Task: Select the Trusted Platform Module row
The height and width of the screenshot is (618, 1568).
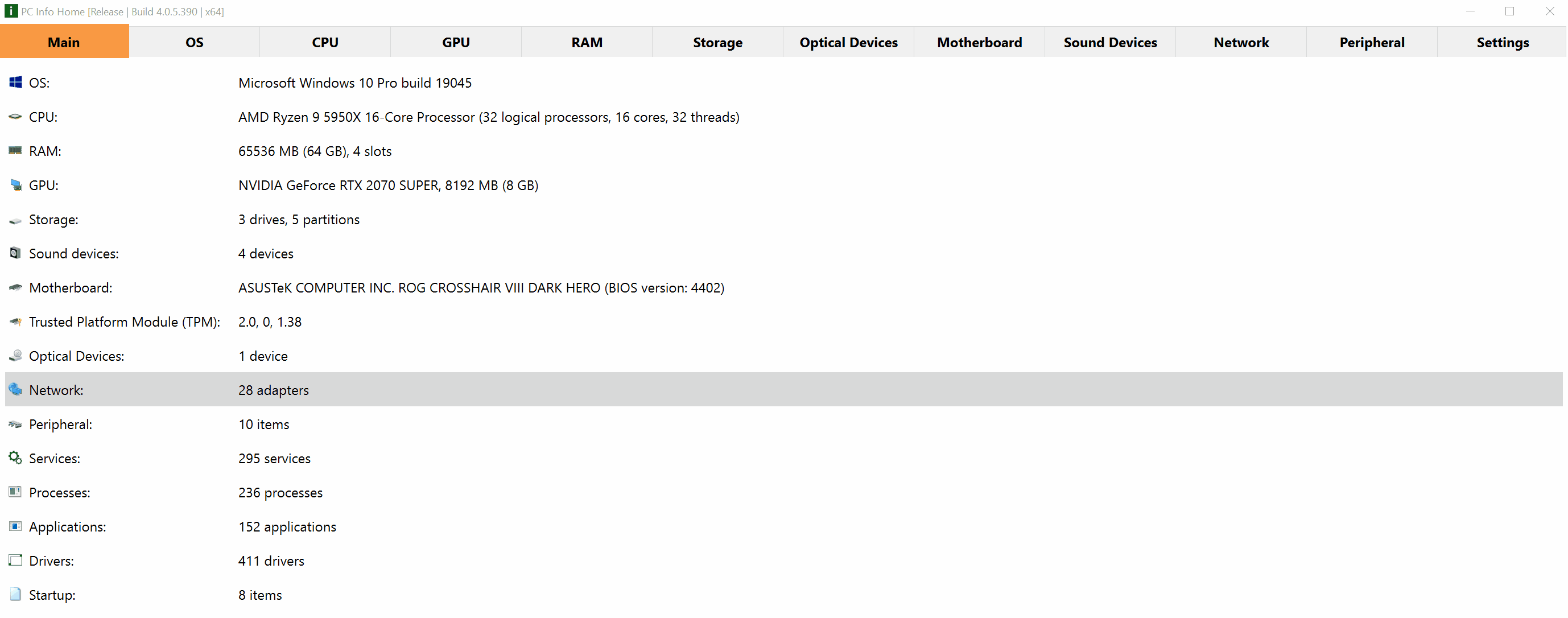Action: point(784,322)
